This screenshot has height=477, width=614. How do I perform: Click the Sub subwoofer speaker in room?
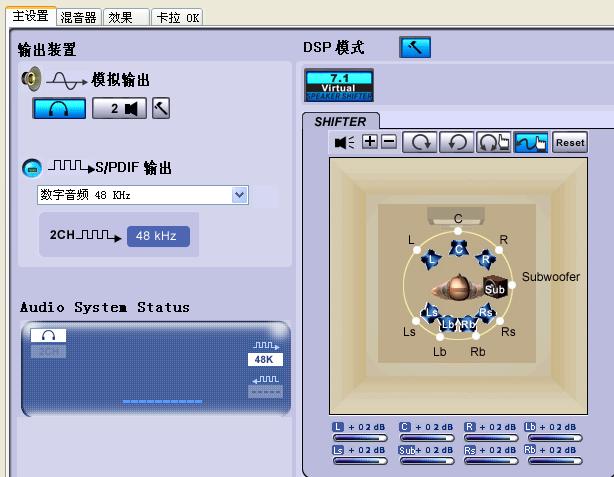pyautogui.click(x=495, y=289)
